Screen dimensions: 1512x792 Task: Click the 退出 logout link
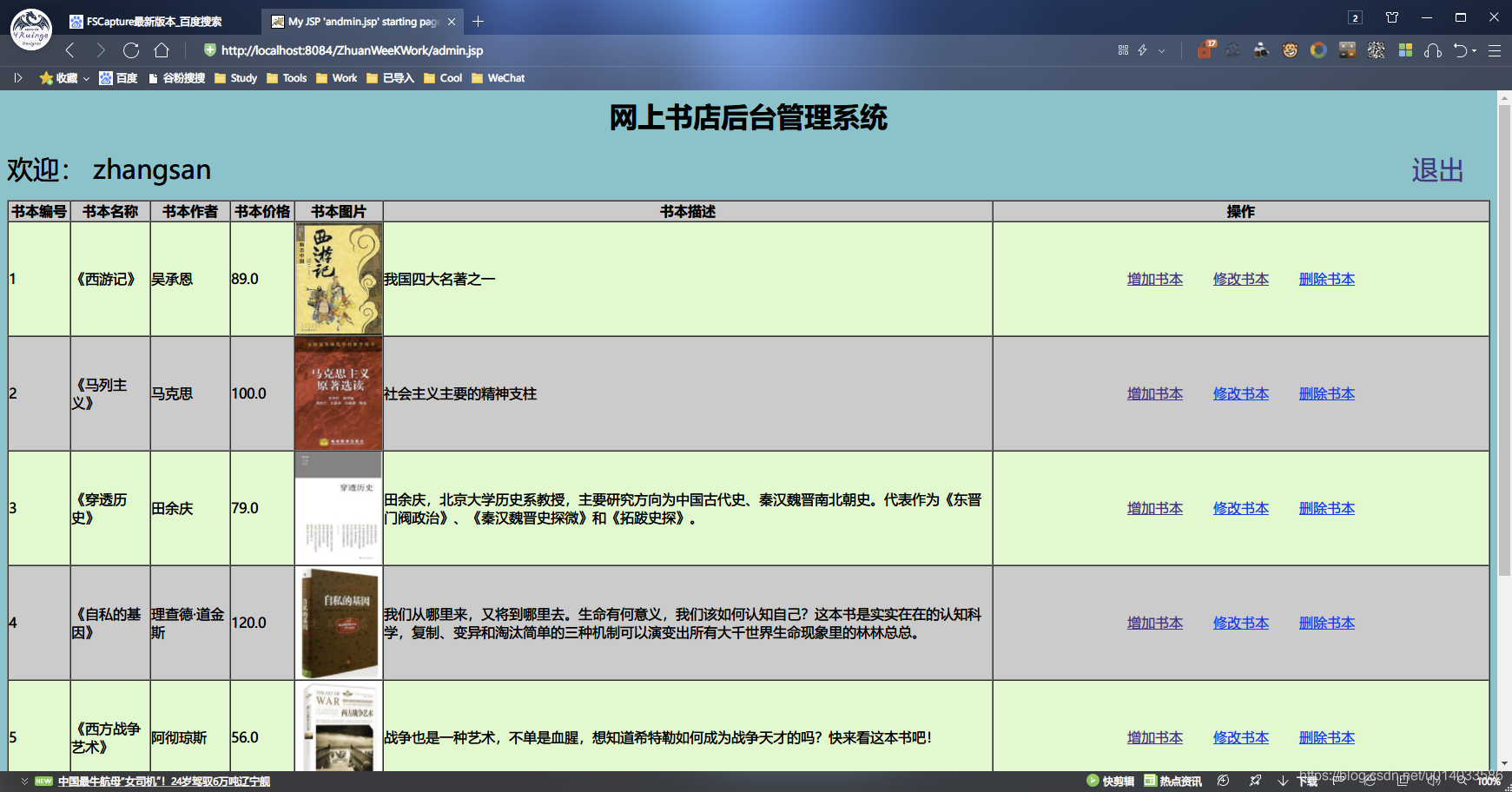1437,170
